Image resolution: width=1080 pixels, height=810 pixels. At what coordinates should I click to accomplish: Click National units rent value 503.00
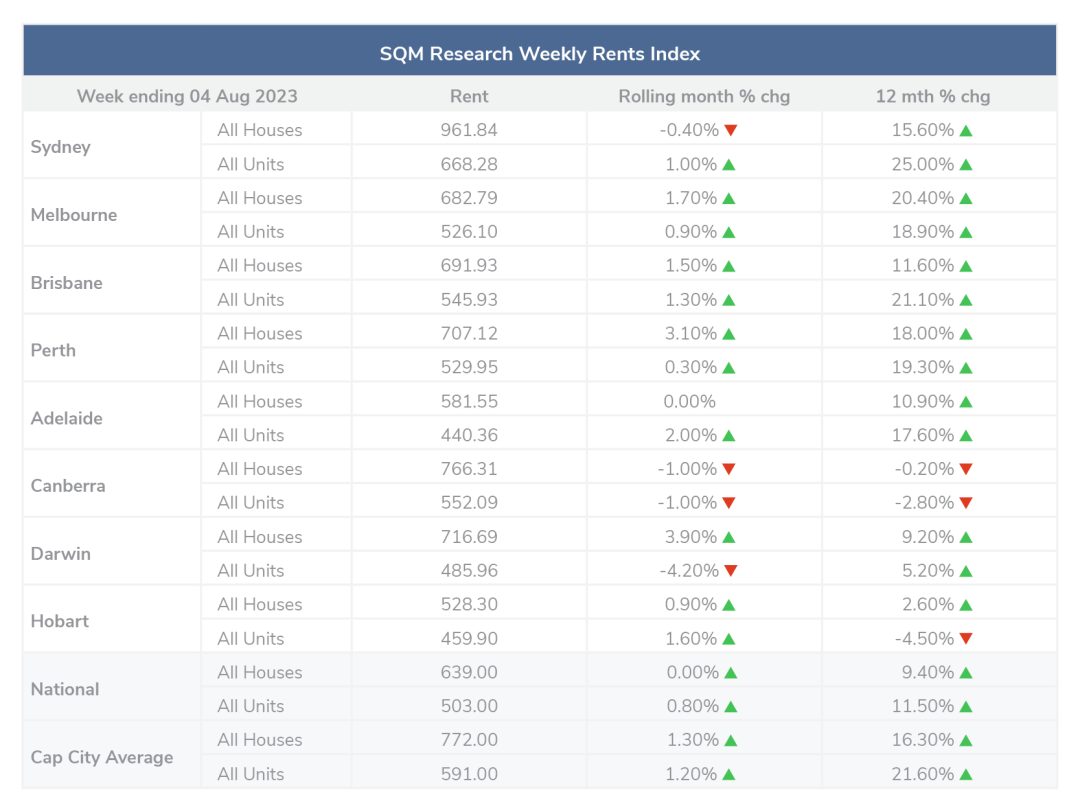(469, 706)
